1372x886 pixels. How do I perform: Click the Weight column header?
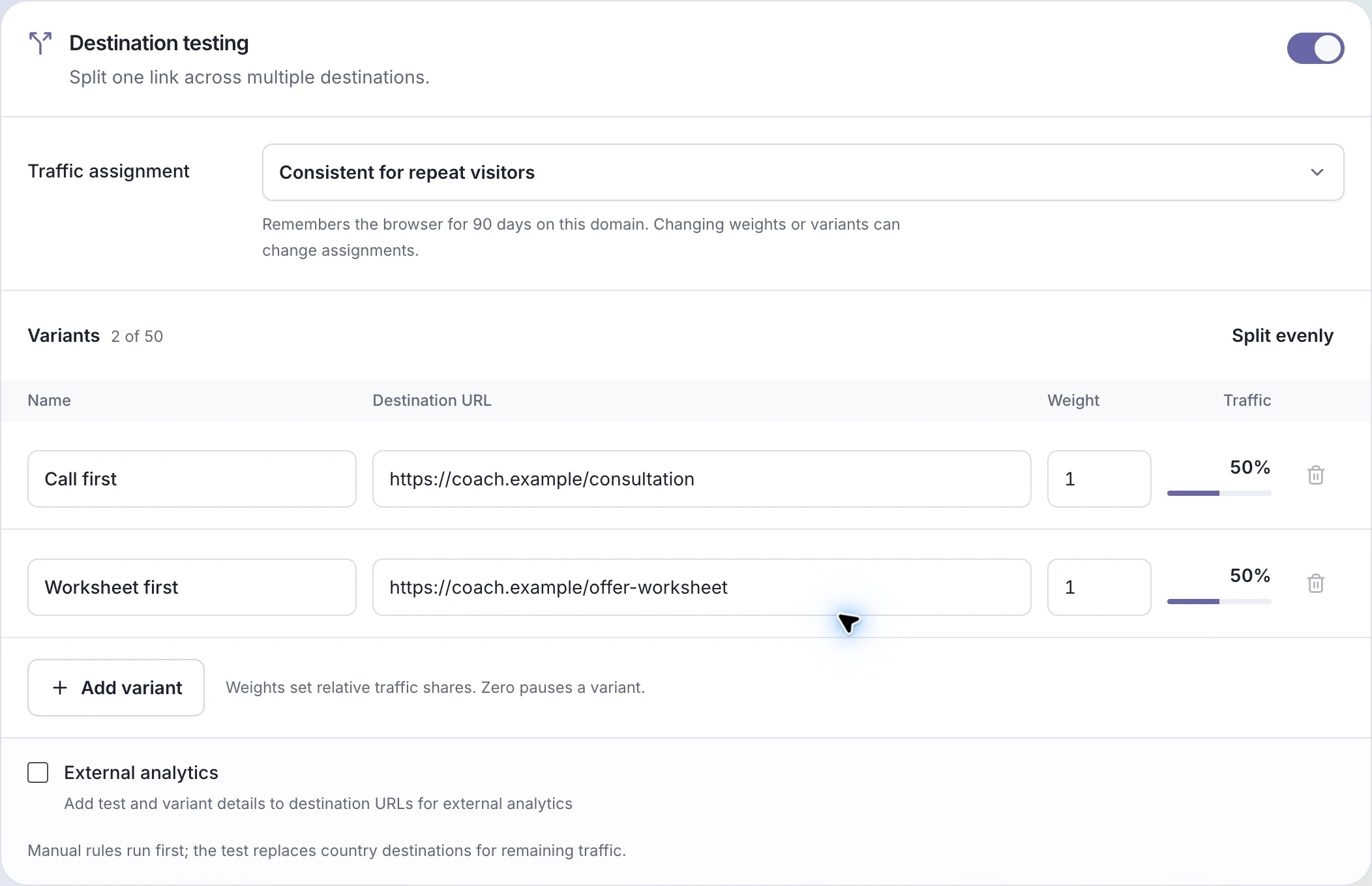tap(1073, 401)
